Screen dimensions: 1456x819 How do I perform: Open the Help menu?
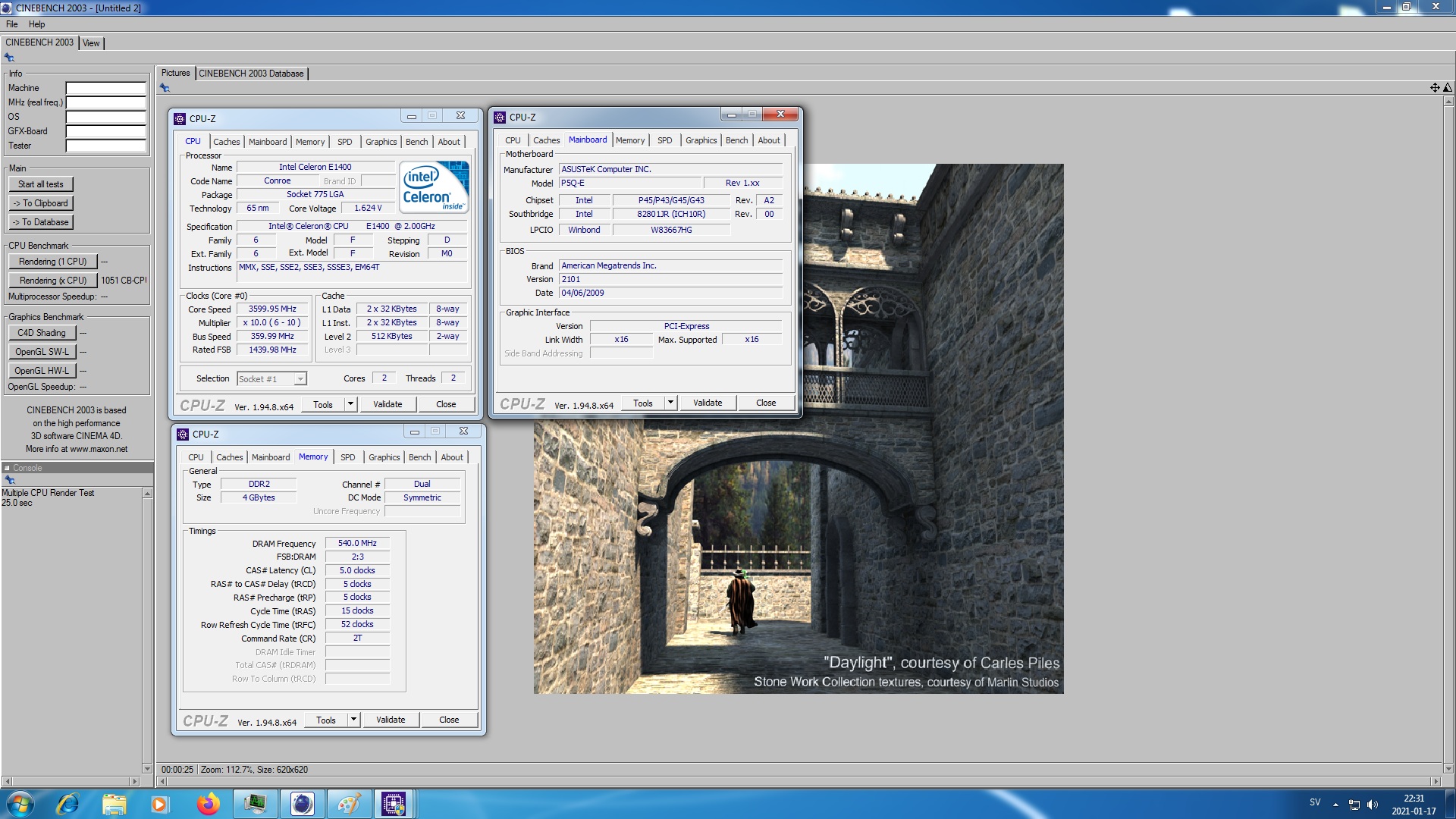pyautogui.click(x=36, y=24)
